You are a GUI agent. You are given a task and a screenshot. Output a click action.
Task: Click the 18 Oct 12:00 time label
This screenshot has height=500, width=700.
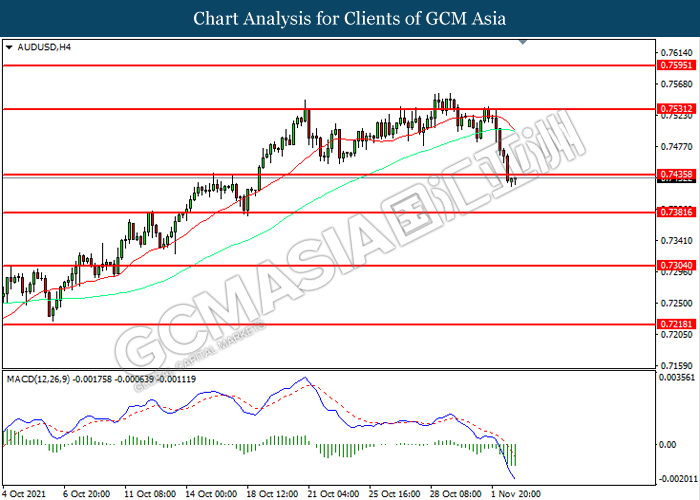(272, 494)
